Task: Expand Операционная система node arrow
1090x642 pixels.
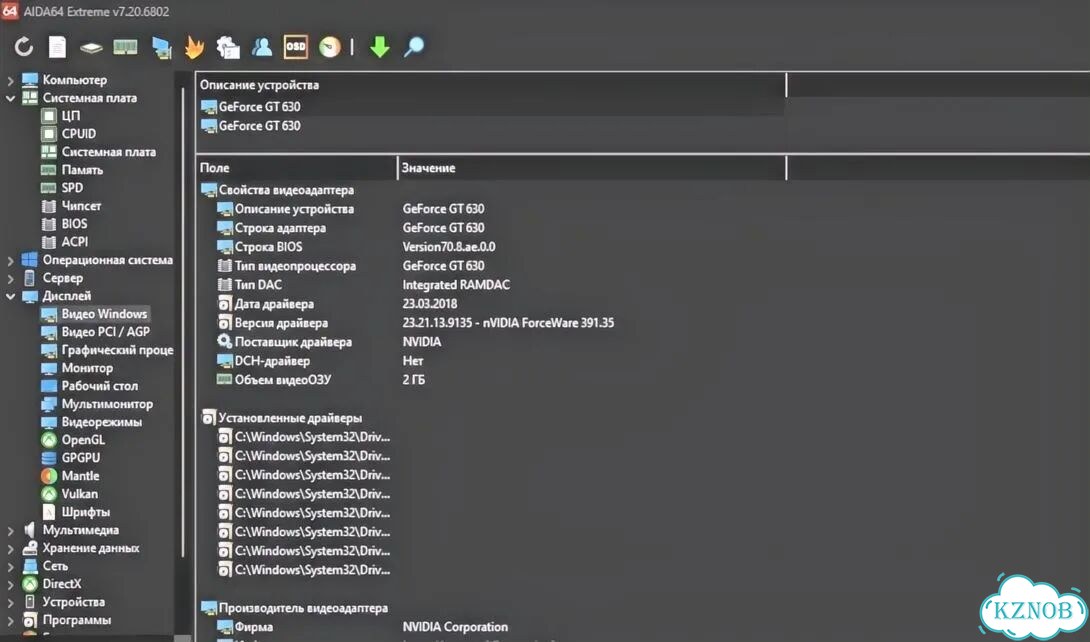Action: tap(10, 261)
